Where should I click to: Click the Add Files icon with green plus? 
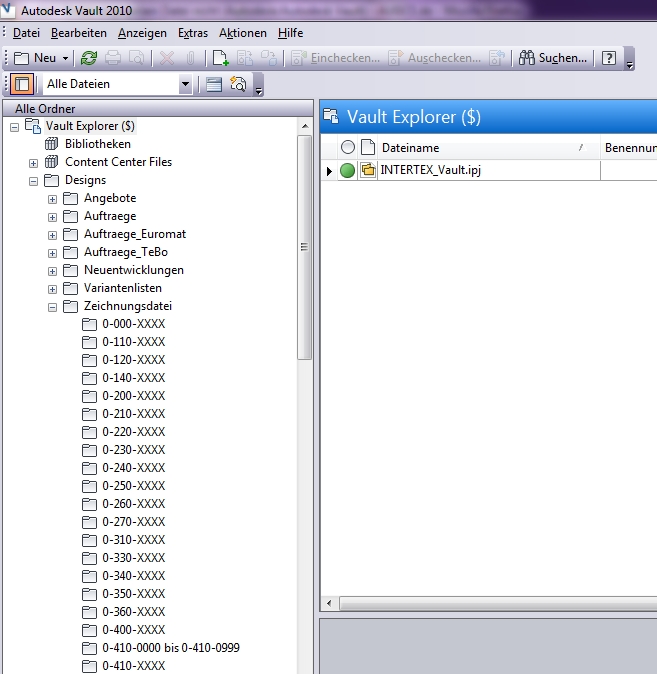(x=221, y=58)
